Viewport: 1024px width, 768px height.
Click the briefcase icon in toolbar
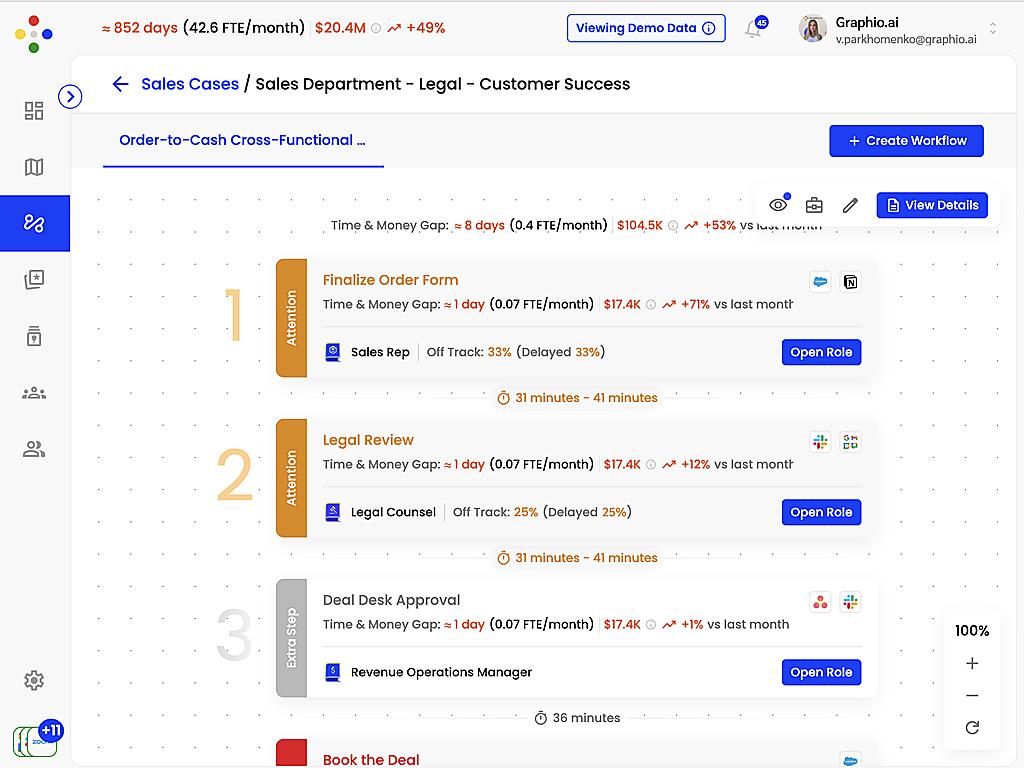point(814,205)
